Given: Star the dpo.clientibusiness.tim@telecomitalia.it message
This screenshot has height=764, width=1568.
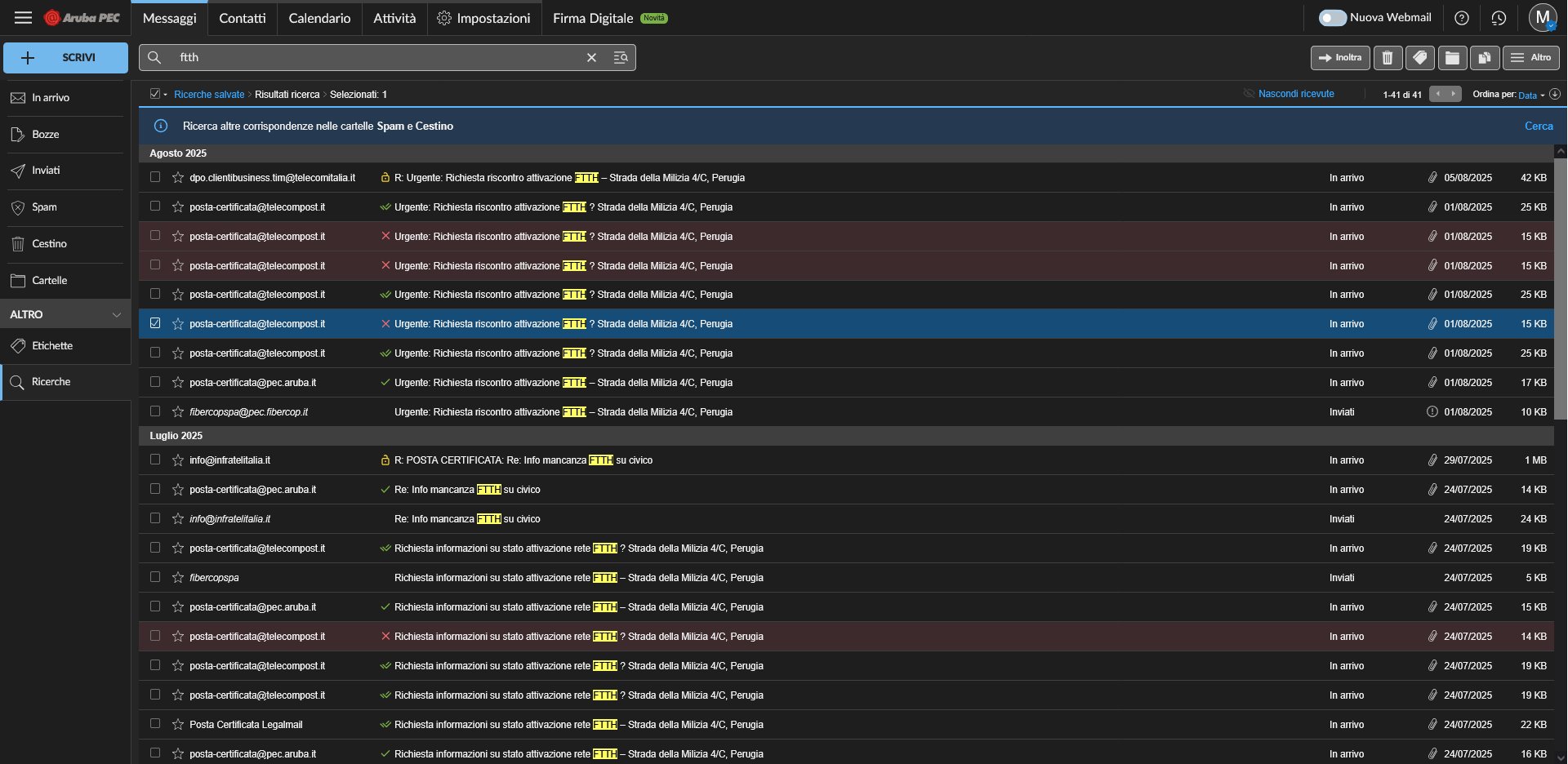Looking at the screenshot, I should (177, 178).
